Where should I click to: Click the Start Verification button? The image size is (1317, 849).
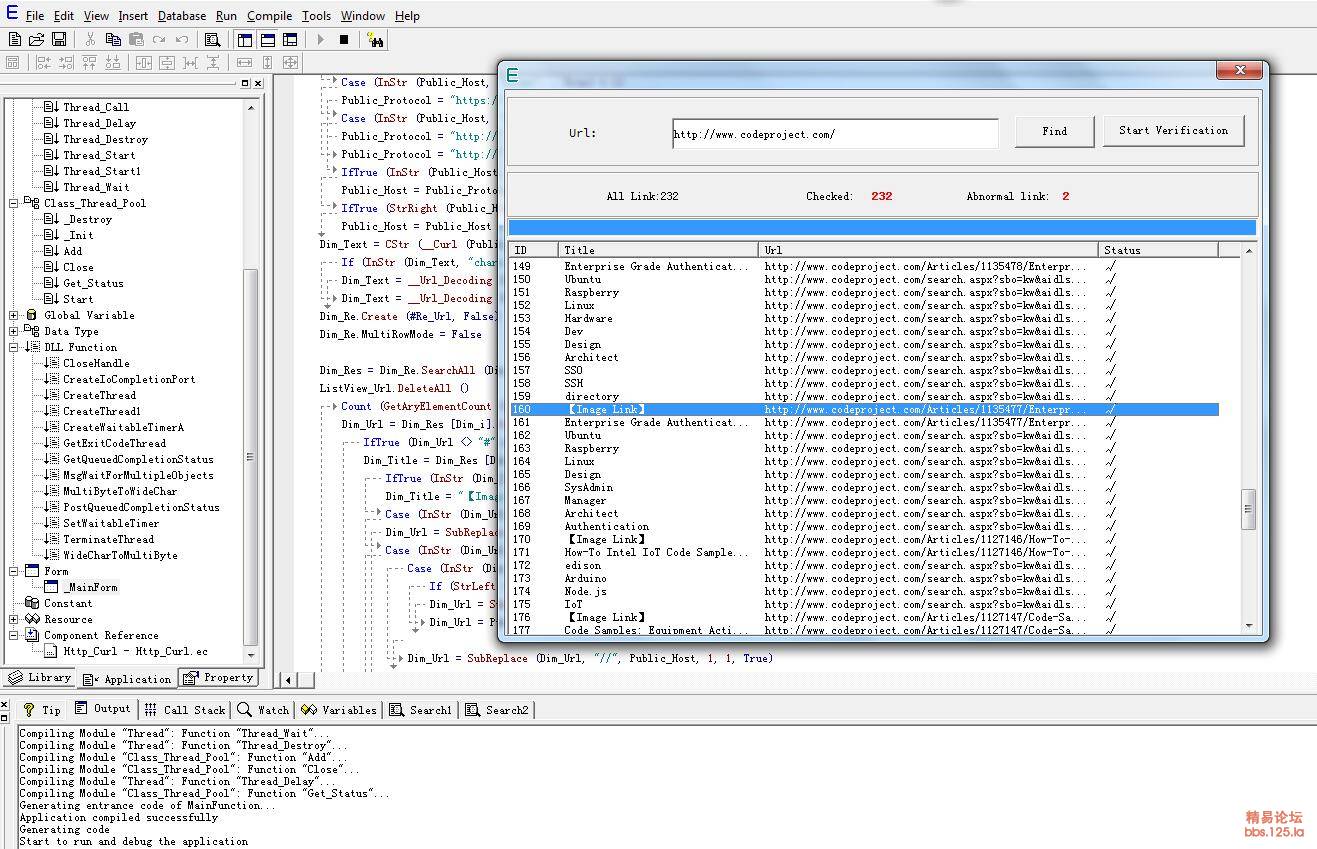pos(1173,131)
